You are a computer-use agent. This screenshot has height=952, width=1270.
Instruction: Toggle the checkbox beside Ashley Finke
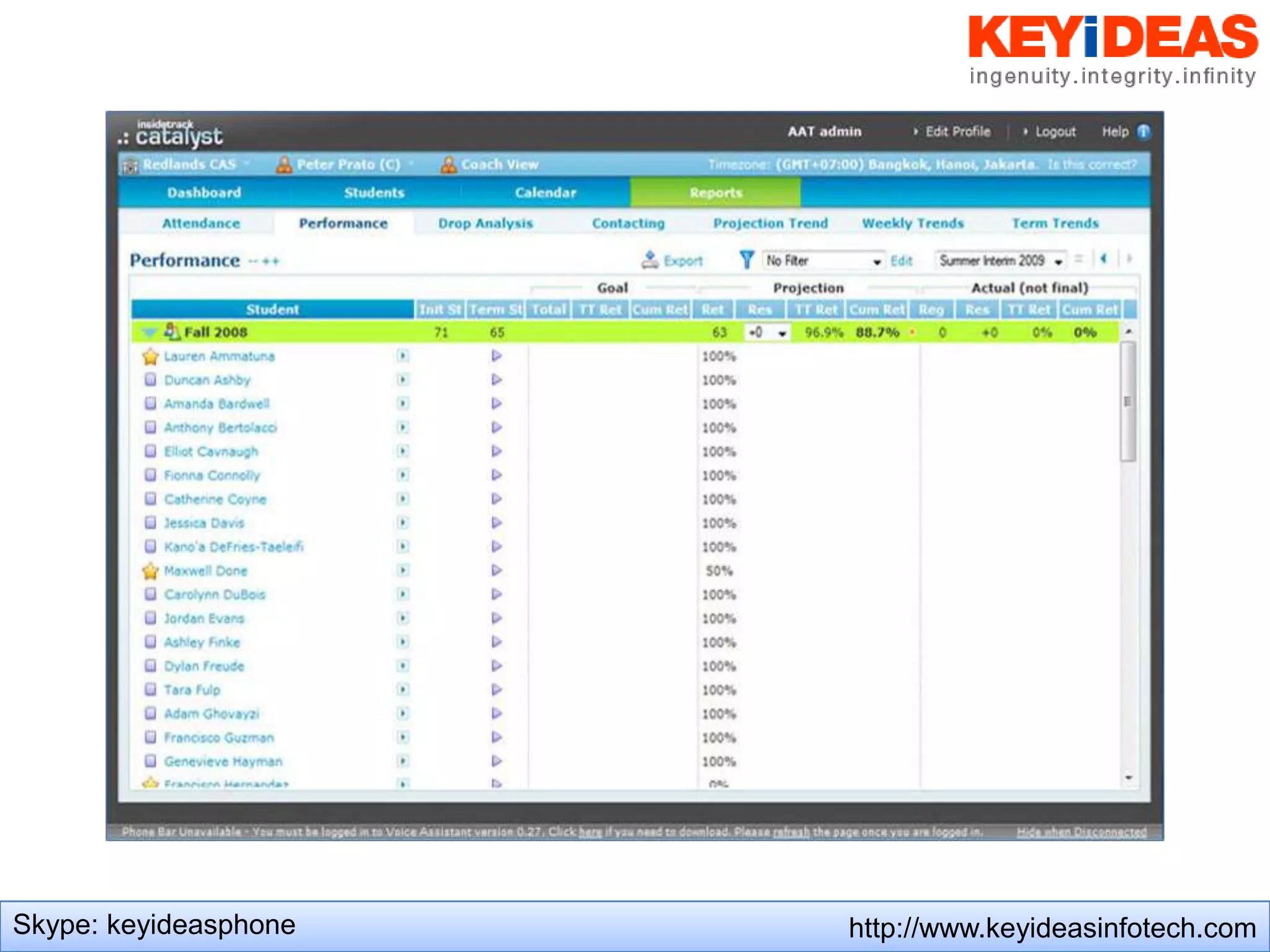pos(150,641)
